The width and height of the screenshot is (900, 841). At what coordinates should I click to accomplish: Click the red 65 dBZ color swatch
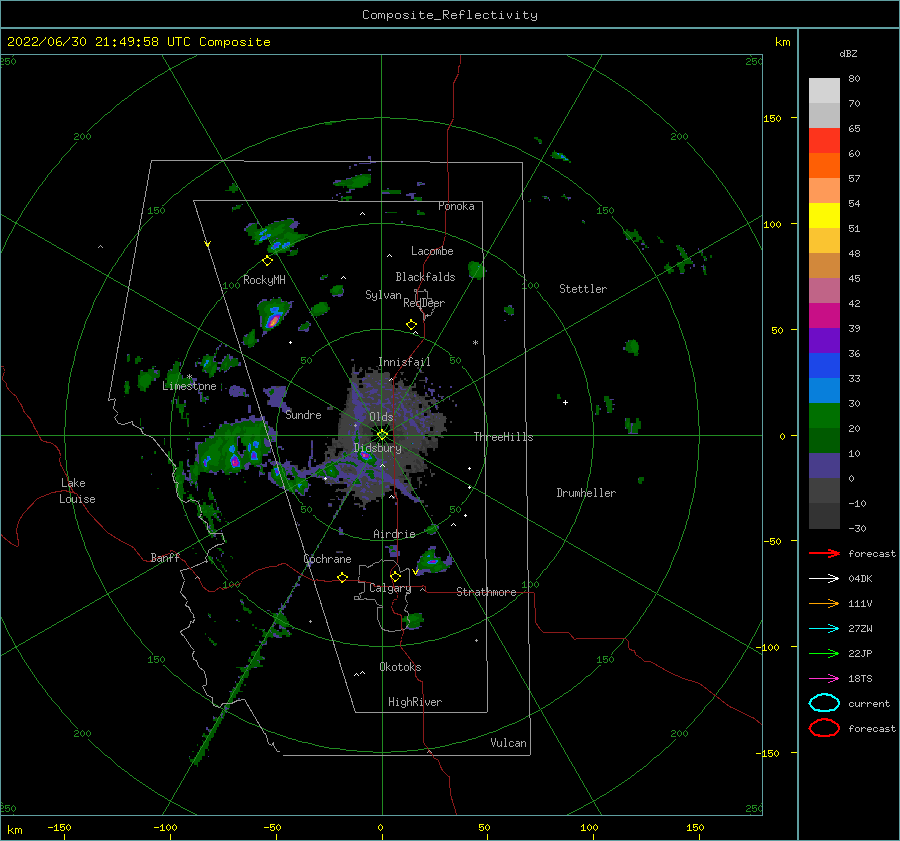(824, 141)
